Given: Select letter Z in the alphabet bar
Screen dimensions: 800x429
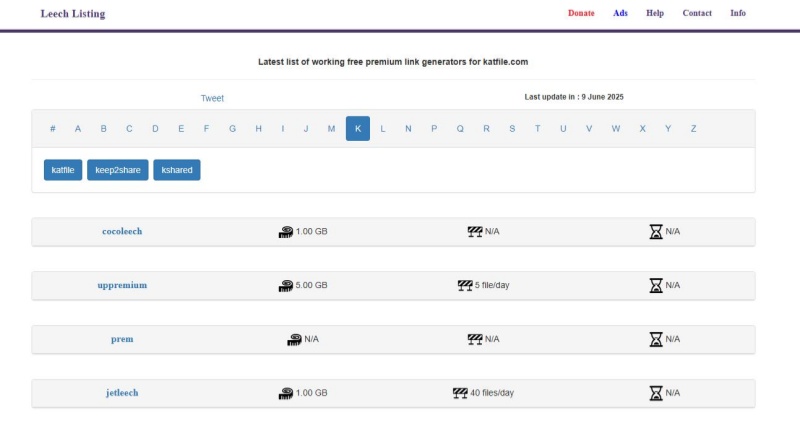Looking at the screenshot, I should (693, 129).
